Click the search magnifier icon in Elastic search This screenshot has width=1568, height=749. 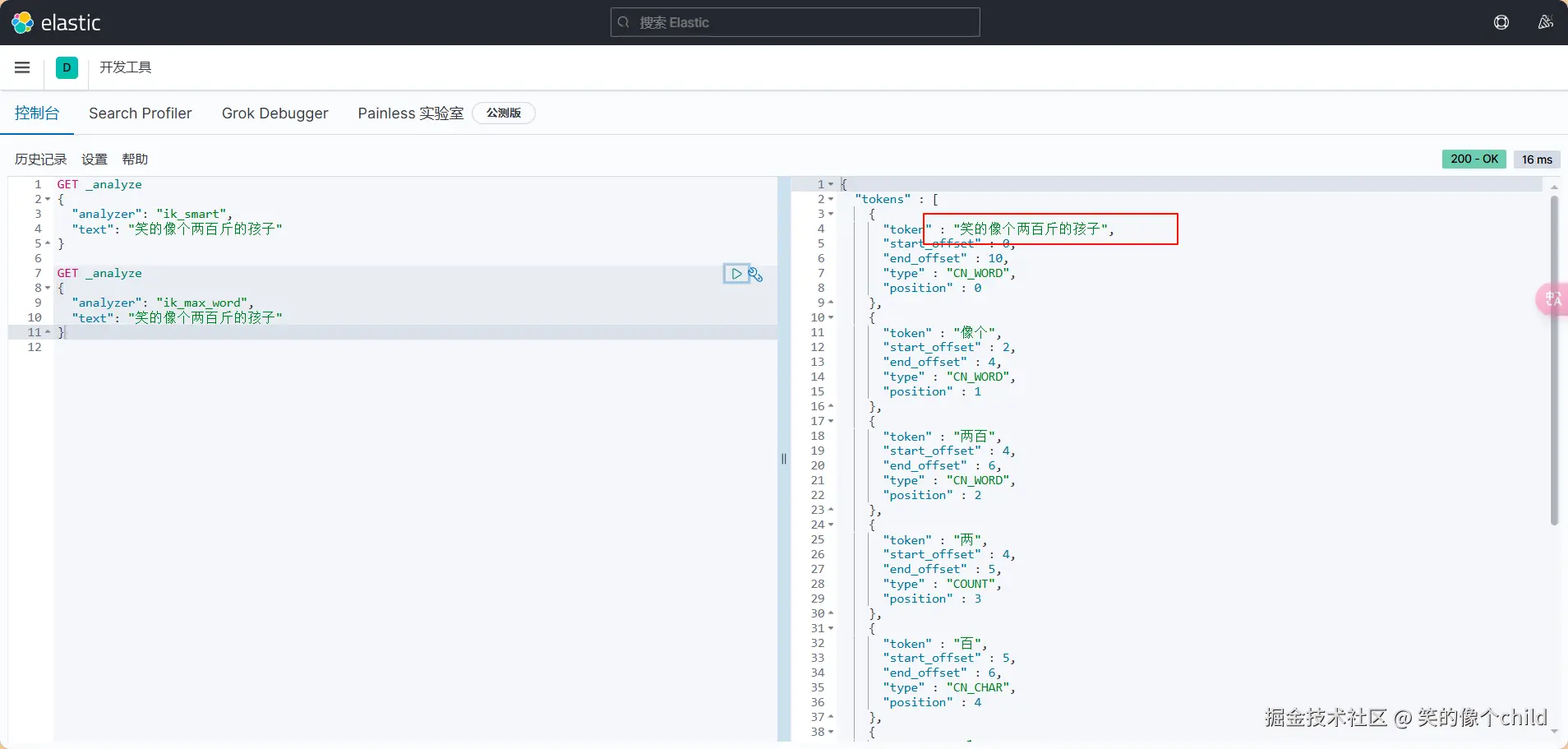(624, 22)
